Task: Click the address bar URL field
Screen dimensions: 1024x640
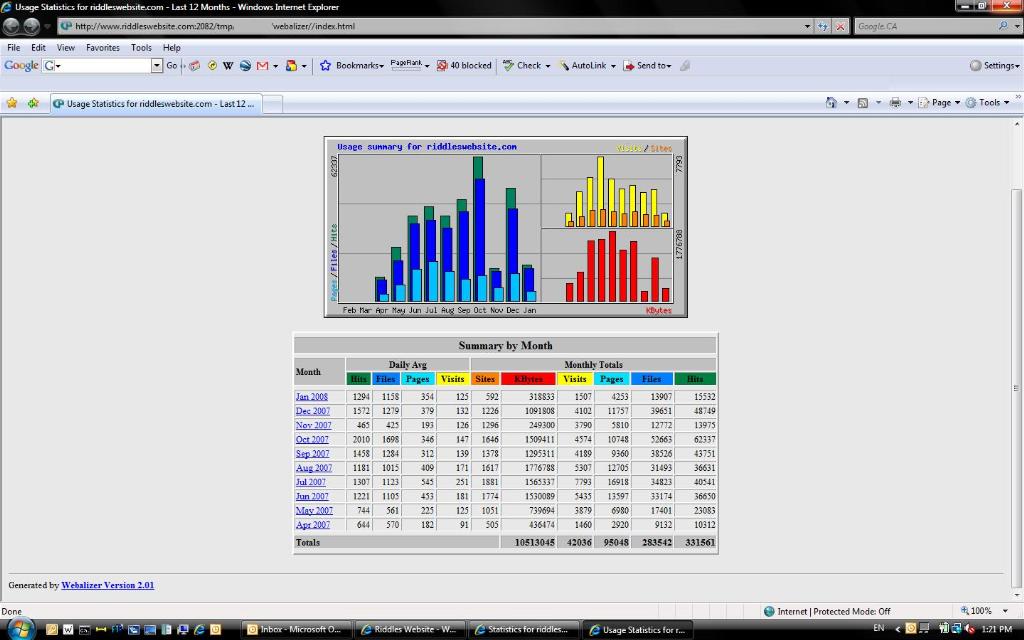Action: click(x=431, y=26)
